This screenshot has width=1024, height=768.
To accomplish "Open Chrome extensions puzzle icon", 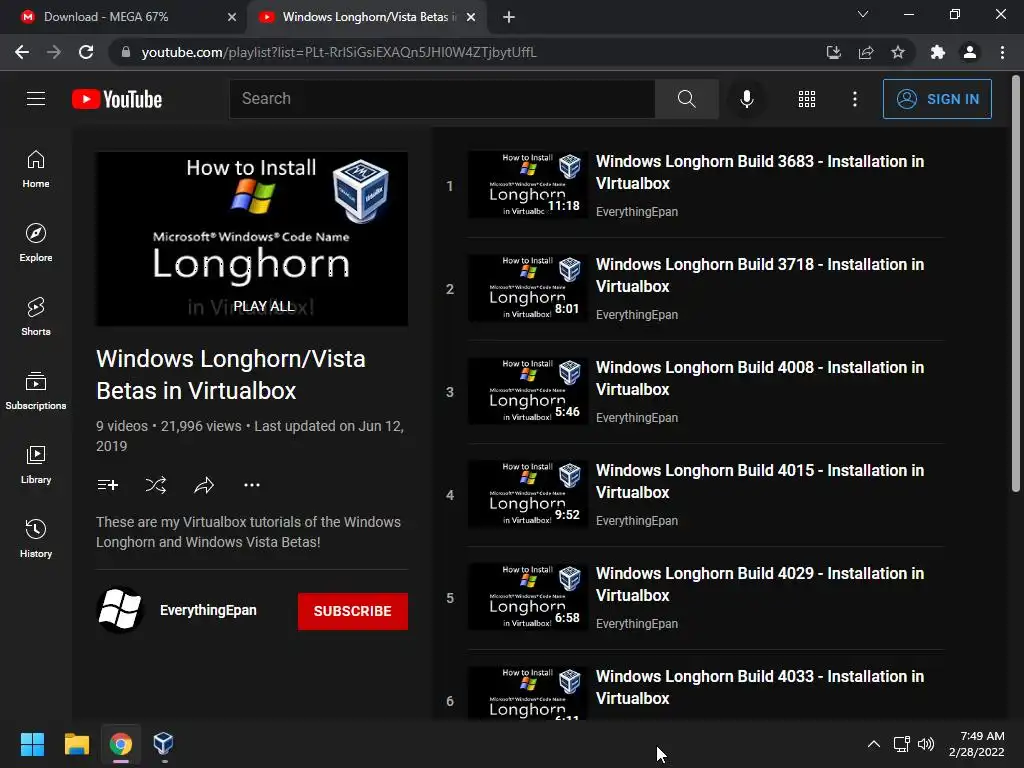I will click(938, 52).
